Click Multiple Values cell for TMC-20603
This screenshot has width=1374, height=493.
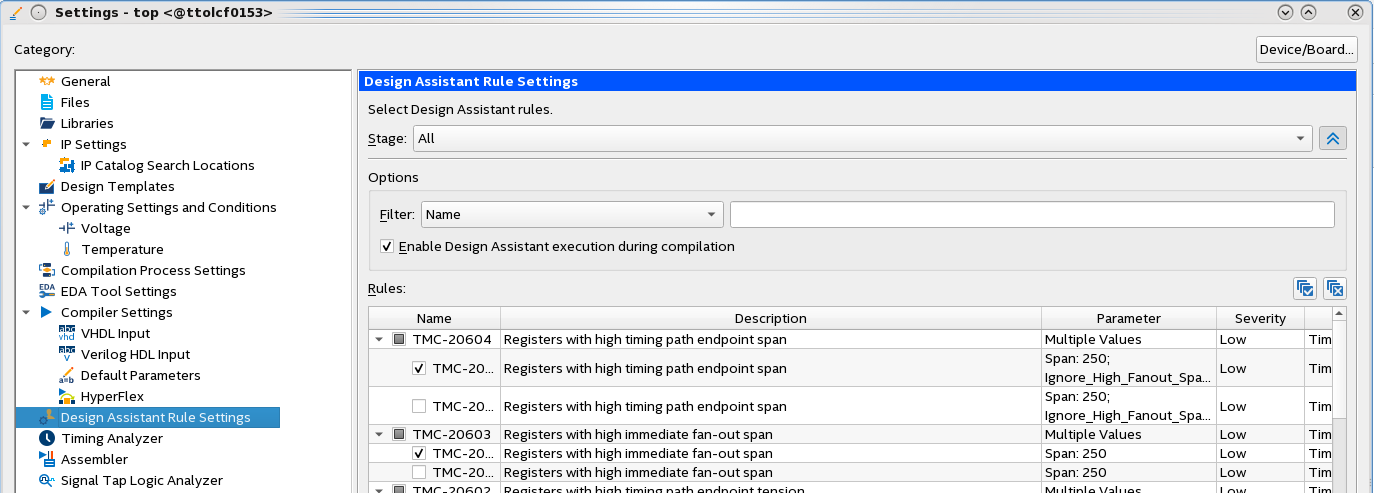click(1128, 434)
